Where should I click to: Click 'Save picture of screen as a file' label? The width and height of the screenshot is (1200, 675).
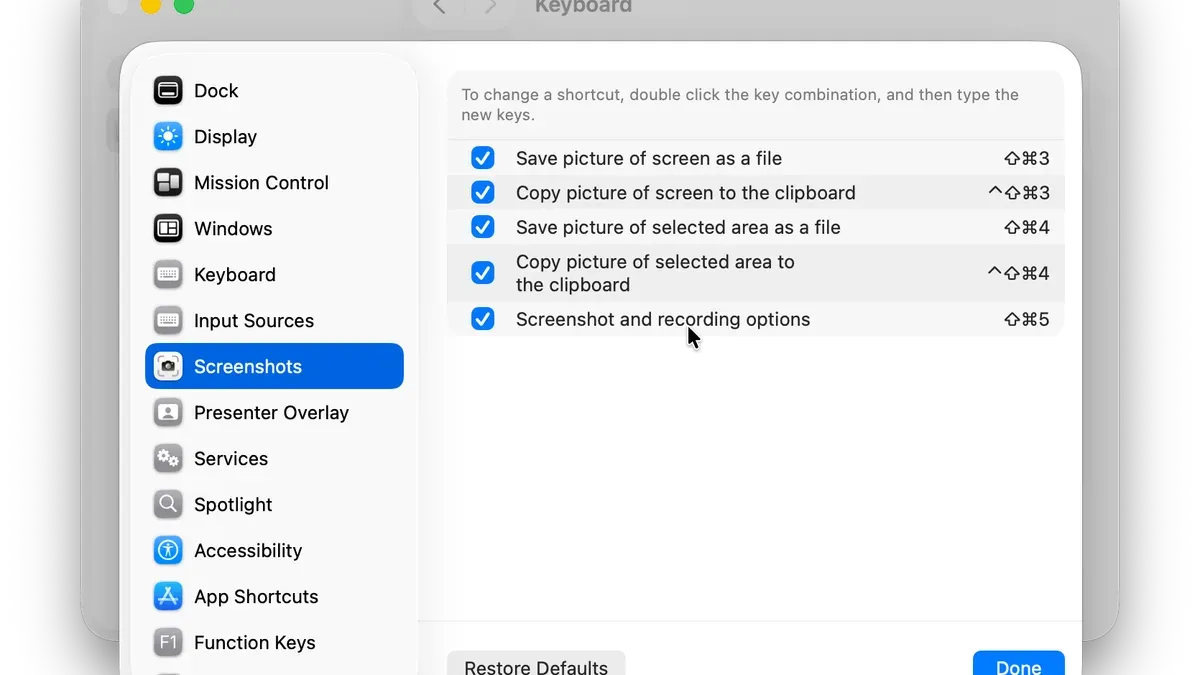coord(649,158)
